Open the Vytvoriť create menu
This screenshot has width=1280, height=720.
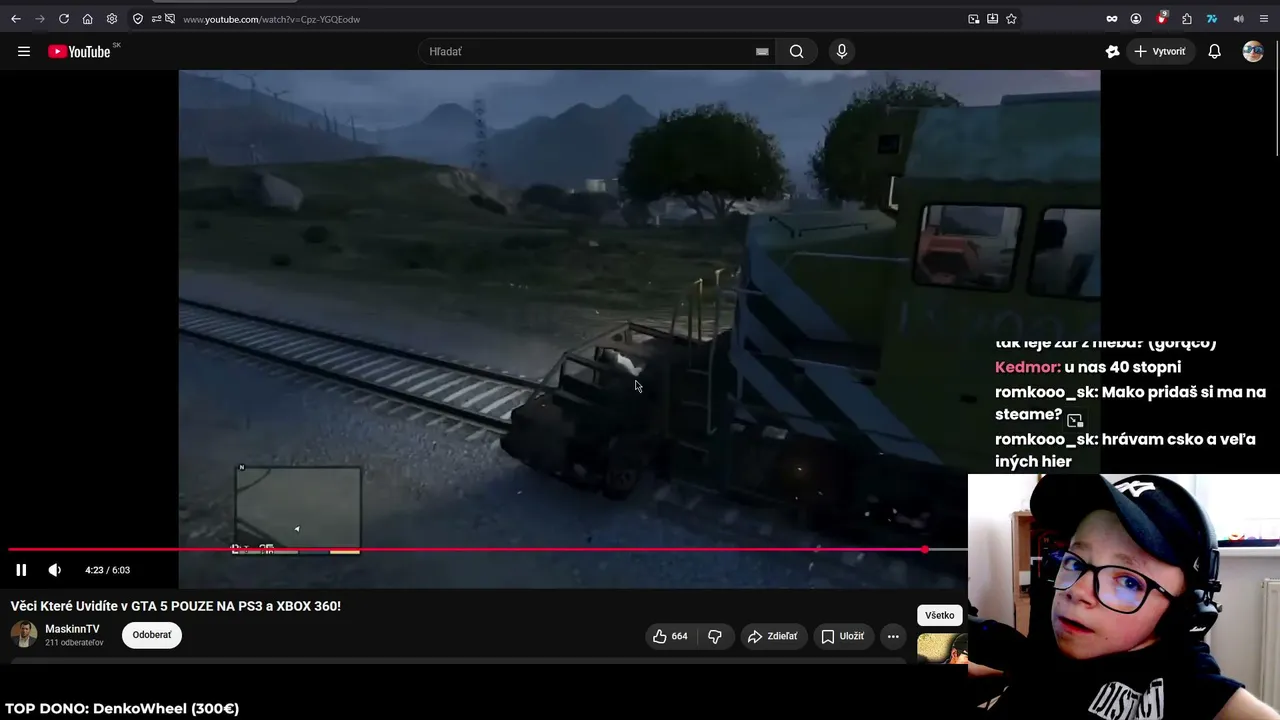pos(1160,52)
